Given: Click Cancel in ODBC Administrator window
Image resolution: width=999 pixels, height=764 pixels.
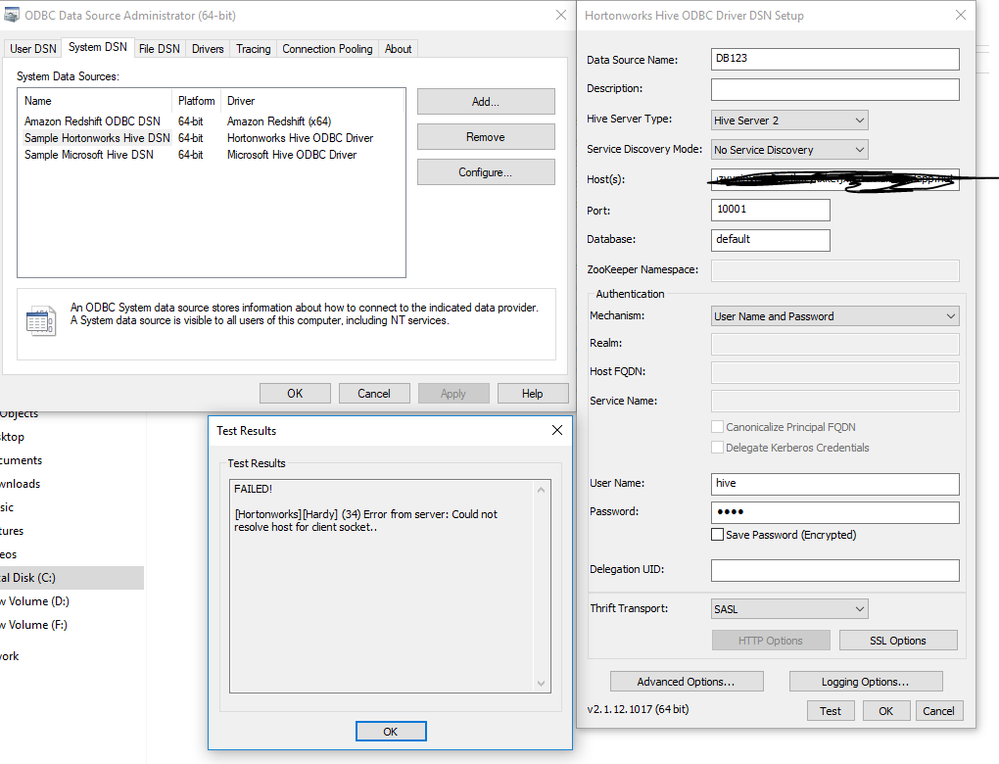Looking at the screenshot, I should (374, 393).
